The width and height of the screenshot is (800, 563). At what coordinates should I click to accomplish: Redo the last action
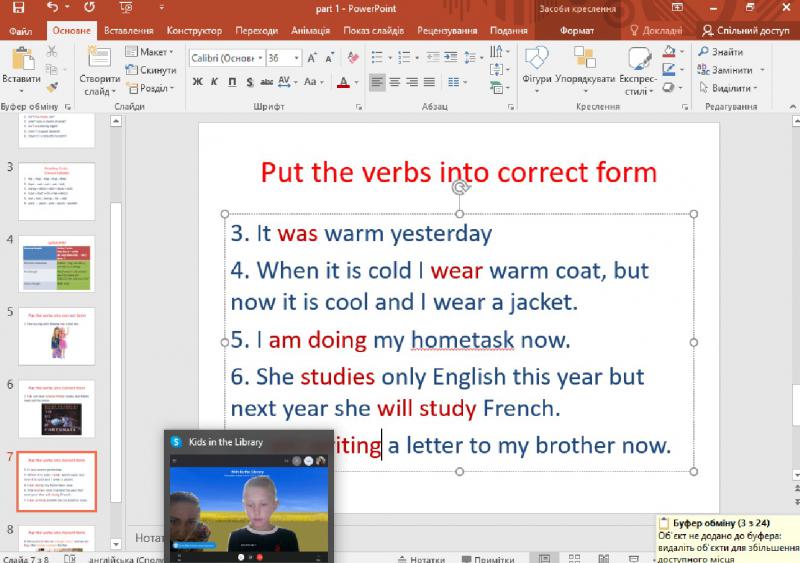(90, 7)
